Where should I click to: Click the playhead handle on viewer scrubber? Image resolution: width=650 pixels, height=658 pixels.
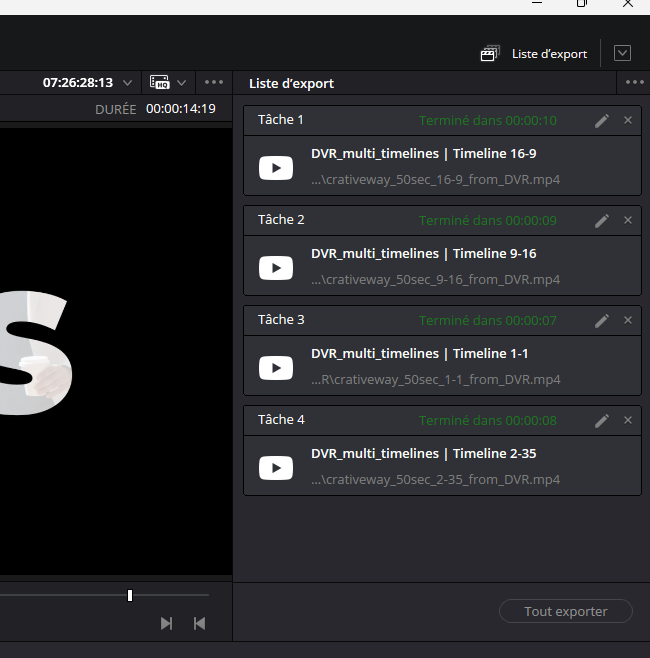tap(130, 595)
